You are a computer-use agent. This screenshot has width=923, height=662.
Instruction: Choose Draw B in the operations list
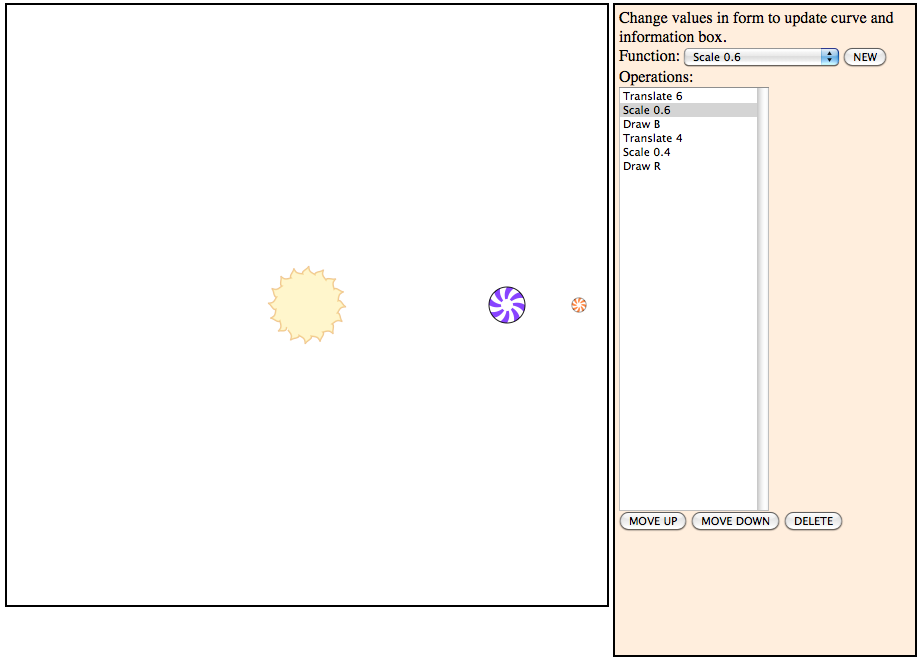click(x=641, y=124)
